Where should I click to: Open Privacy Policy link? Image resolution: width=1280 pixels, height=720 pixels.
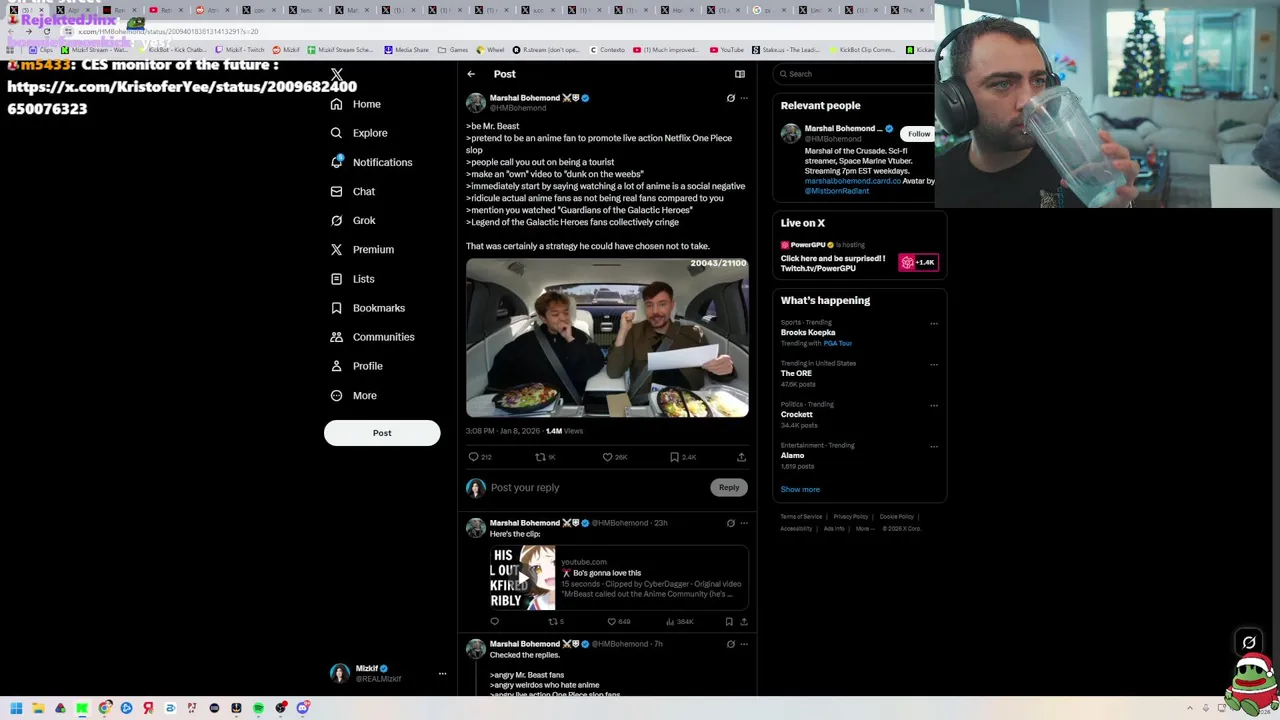[851, 517]
